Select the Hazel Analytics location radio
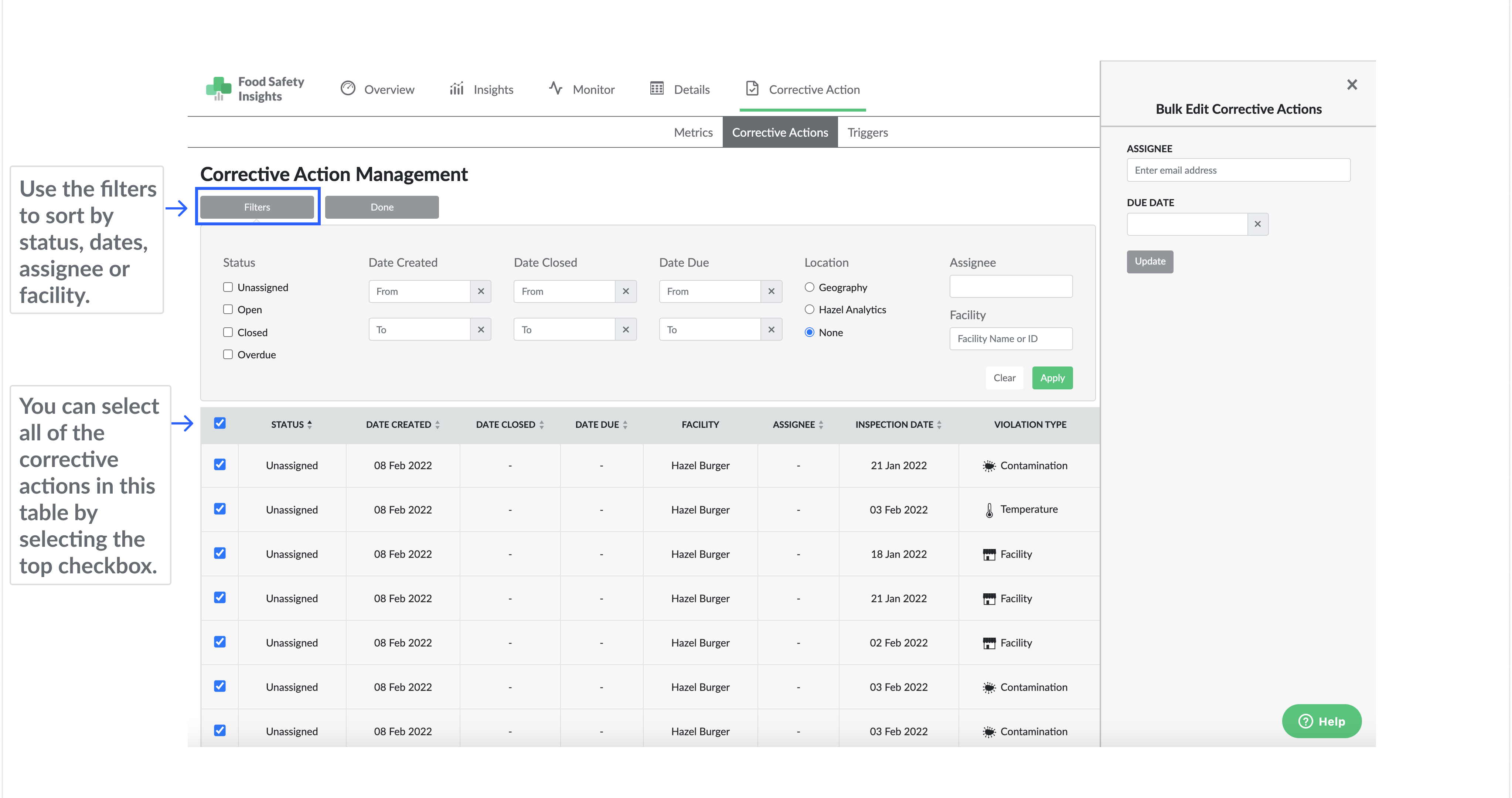 click(x=810, y=309)
